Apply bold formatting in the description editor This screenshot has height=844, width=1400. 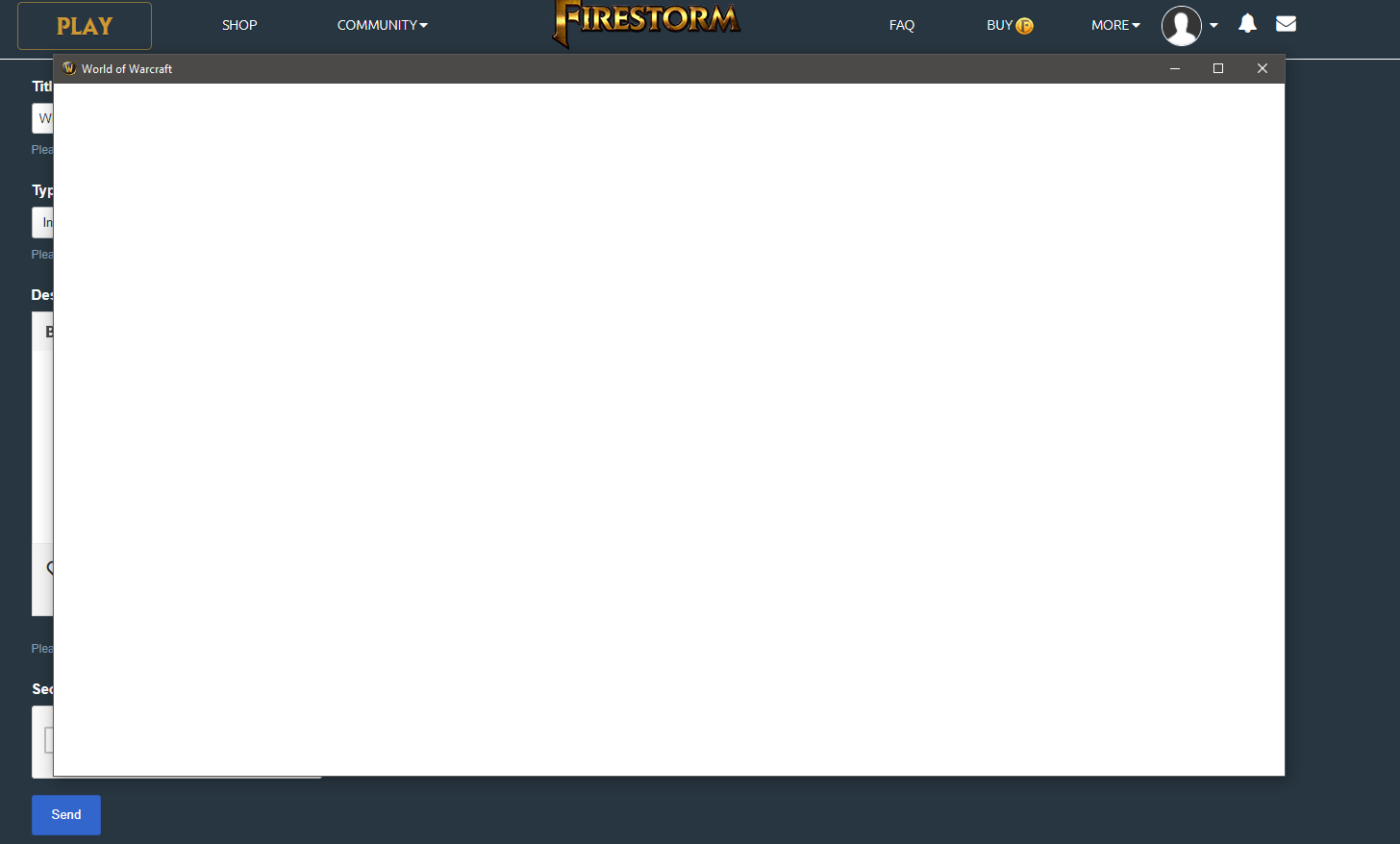click(50, 331)
